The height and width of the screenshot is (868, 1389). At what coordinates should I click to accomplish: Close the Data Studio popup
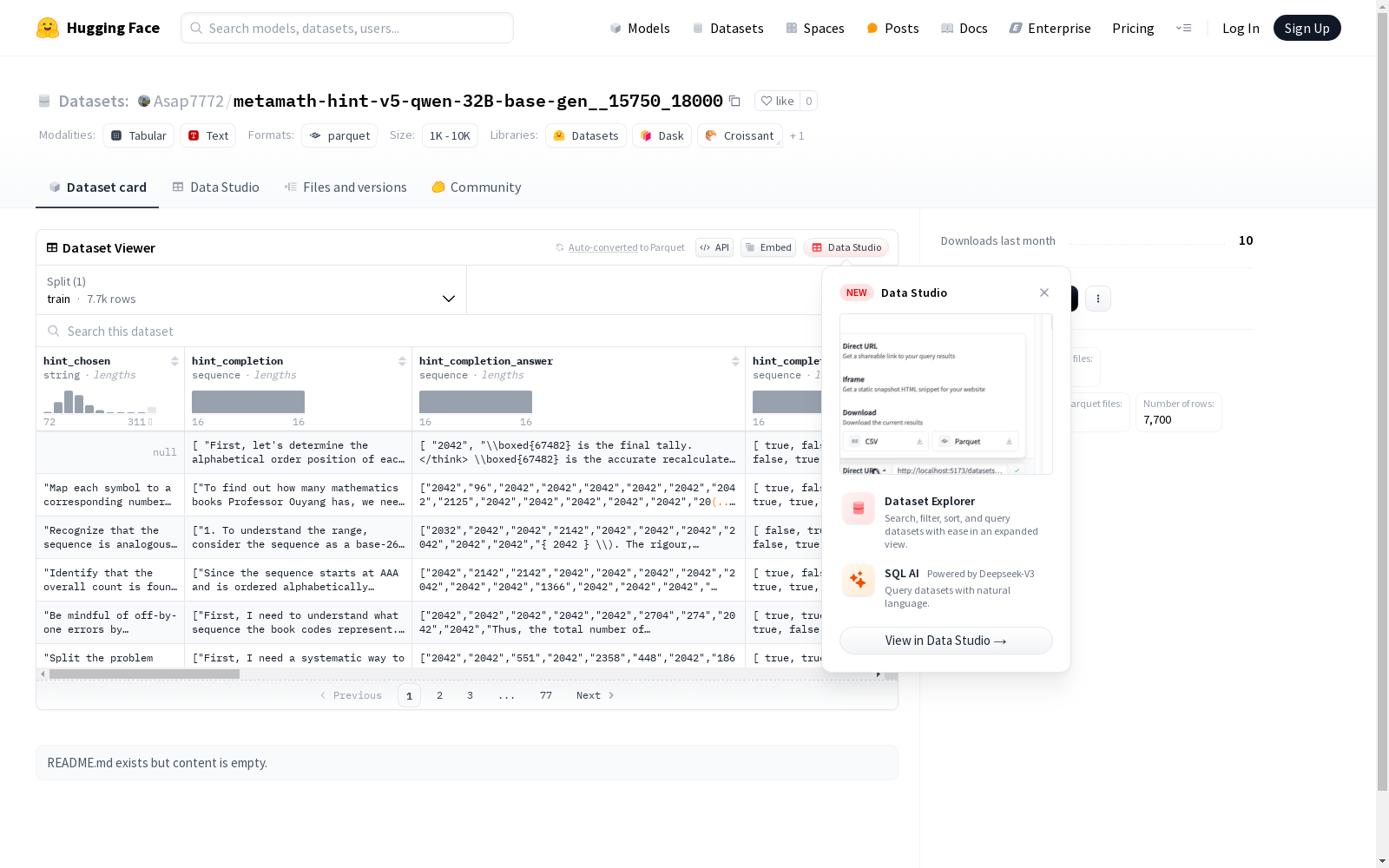click(x=1044, y=293)
